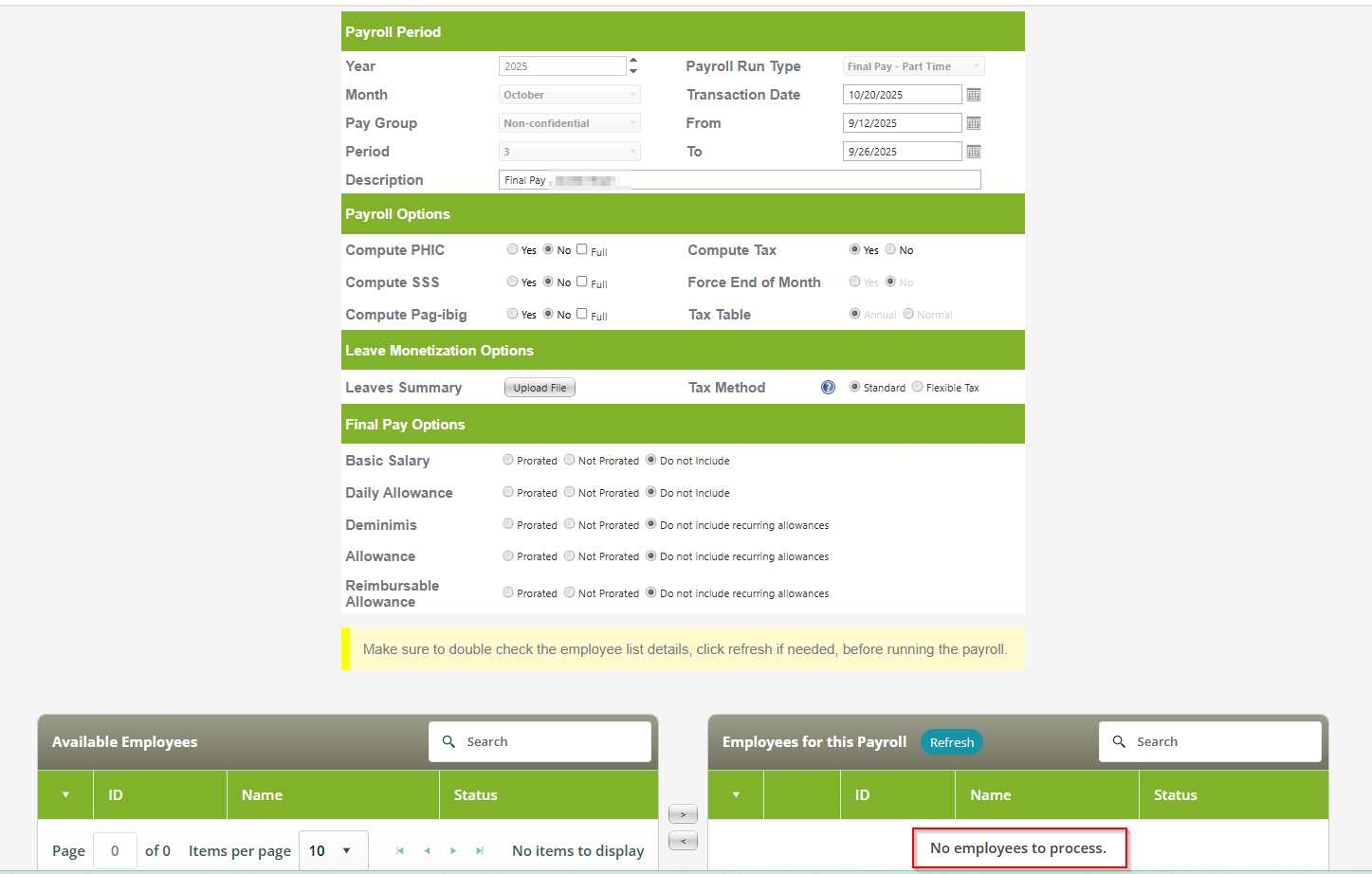Select Yes for Compute SSS

[x=512, y=282]
